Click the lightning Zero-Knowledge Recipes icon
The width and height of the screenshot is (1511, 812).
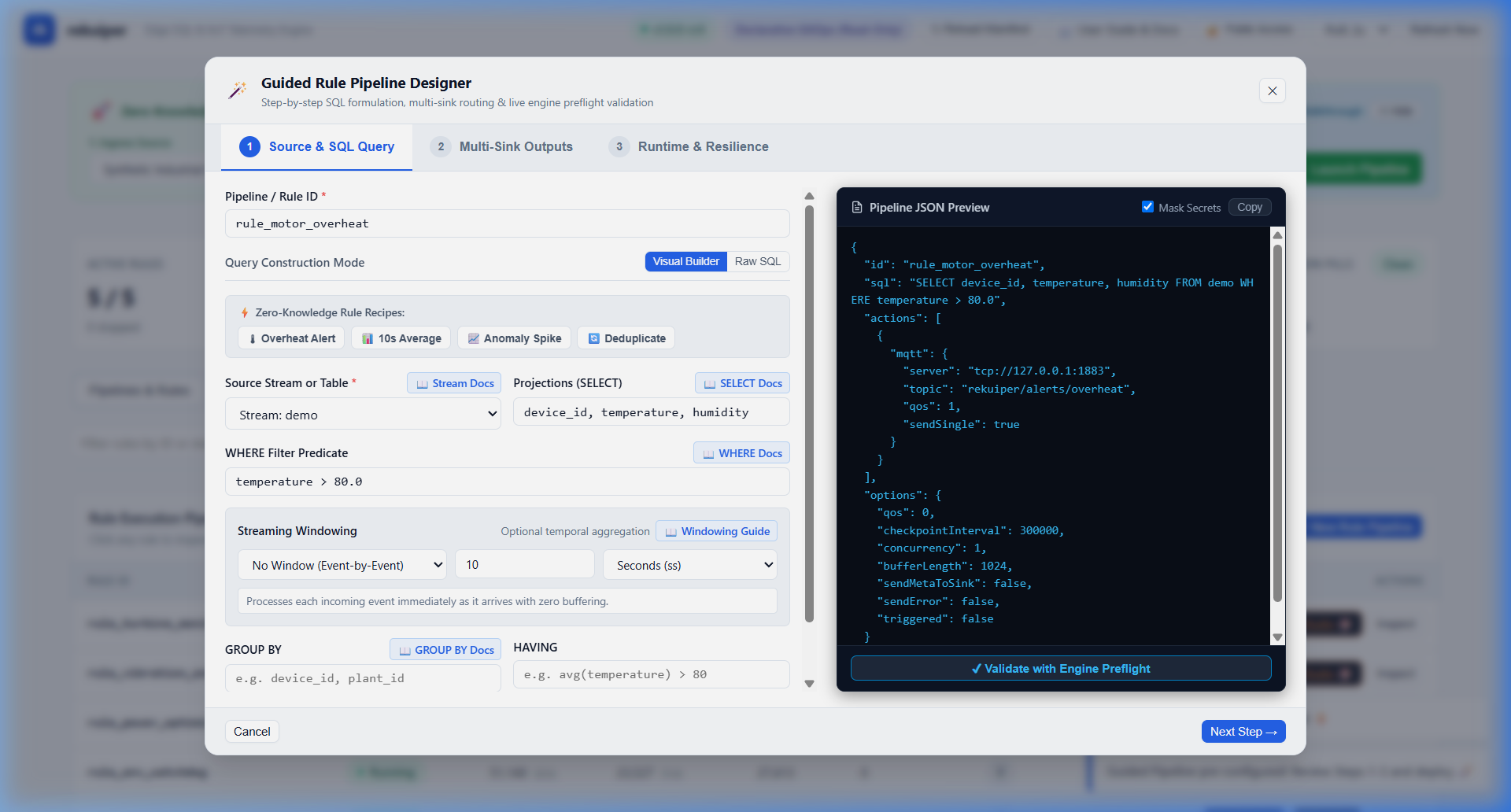(245, 312)
